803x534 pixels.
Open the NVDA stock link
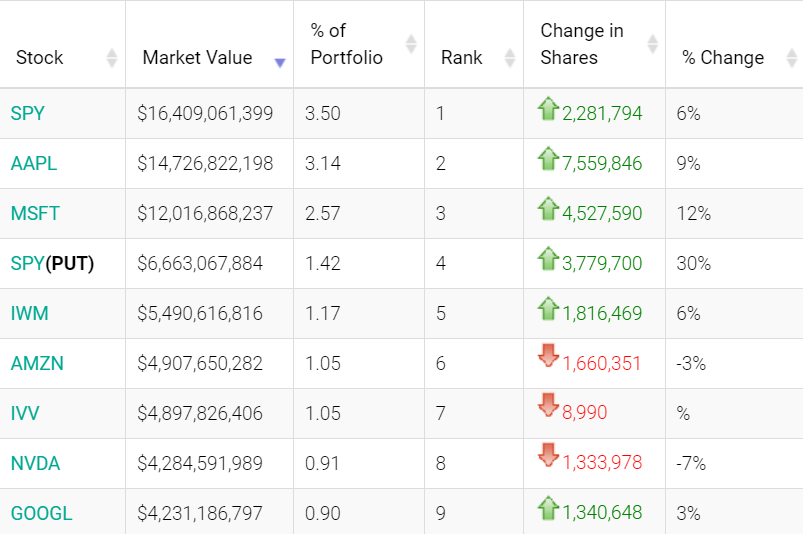coord(35,463)
